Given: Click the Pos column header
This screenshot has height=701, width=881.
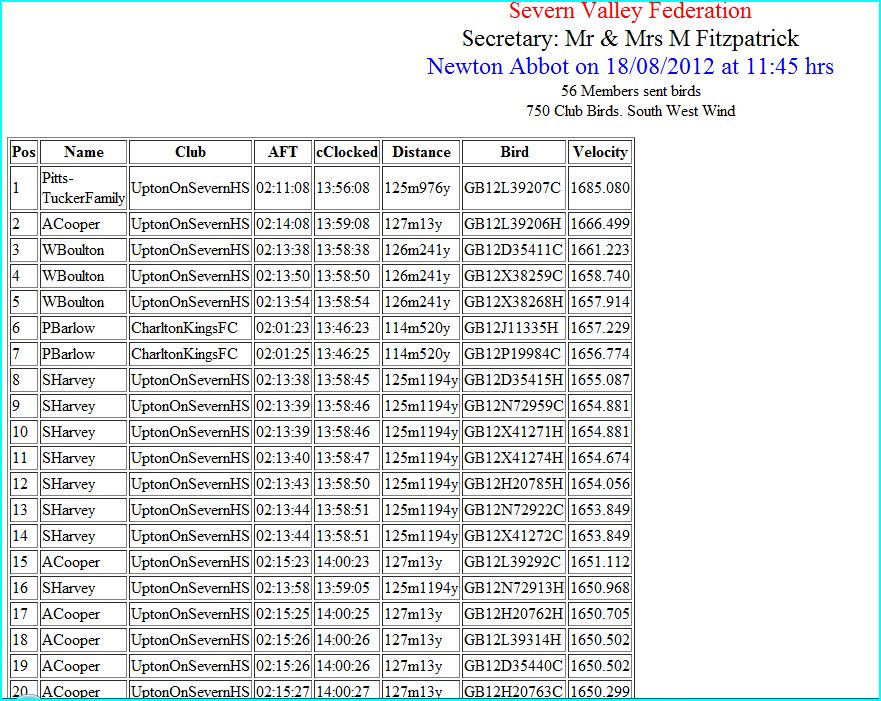Looking at the screenshot, I should (24, 152).
